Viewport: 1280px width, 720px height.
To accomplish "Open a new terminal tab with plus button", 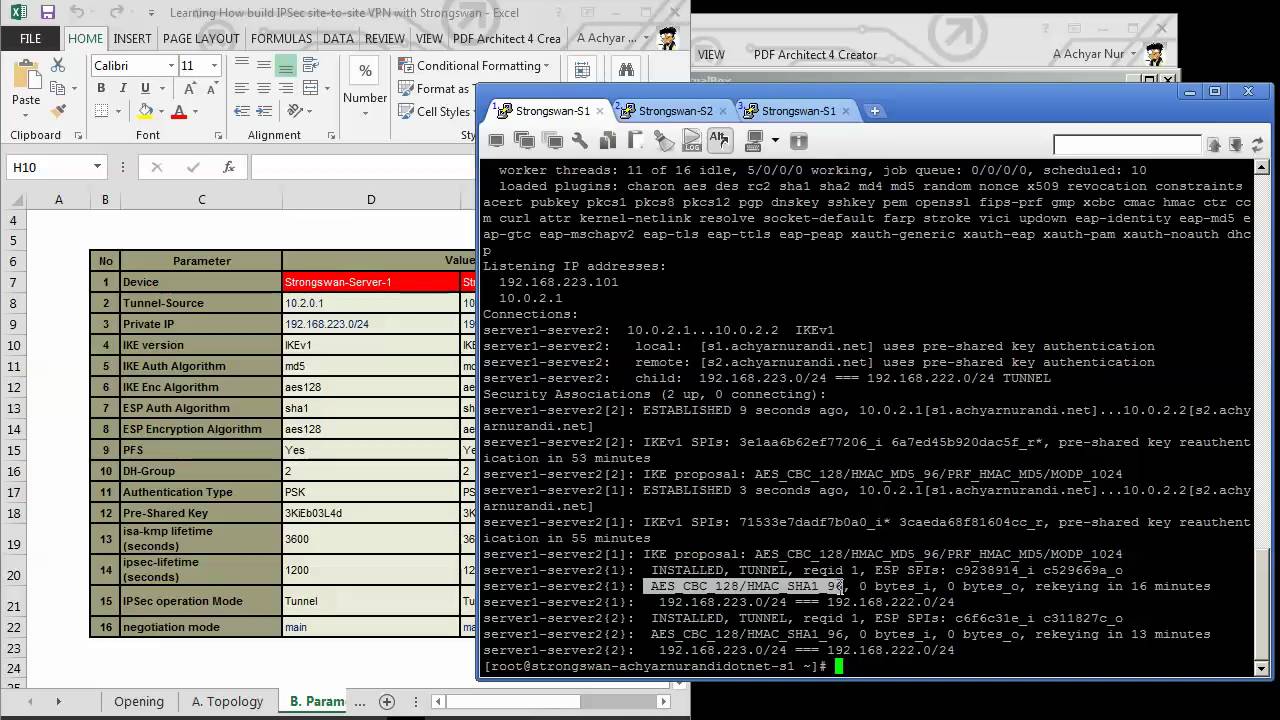I will click(874, 111).
